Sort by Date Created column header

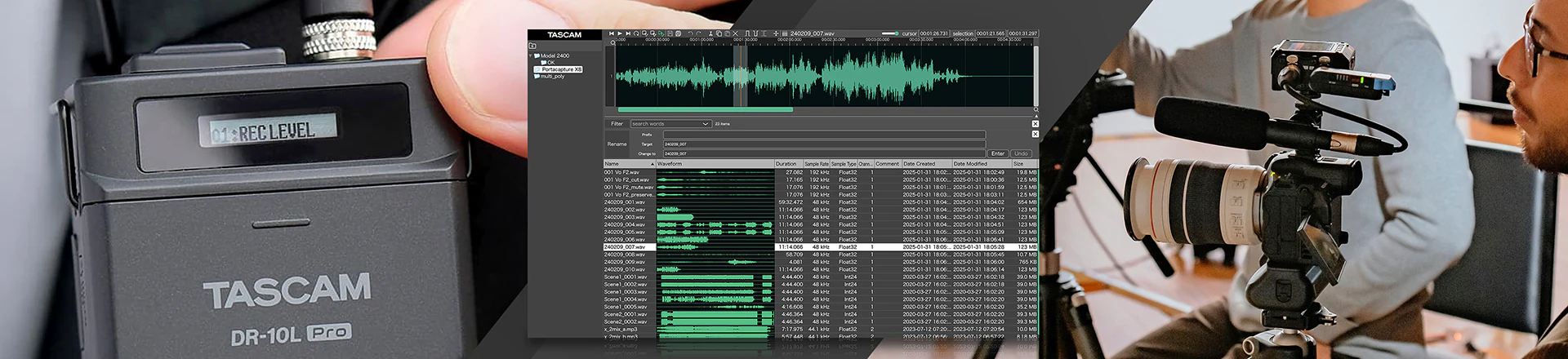(926, 164)
